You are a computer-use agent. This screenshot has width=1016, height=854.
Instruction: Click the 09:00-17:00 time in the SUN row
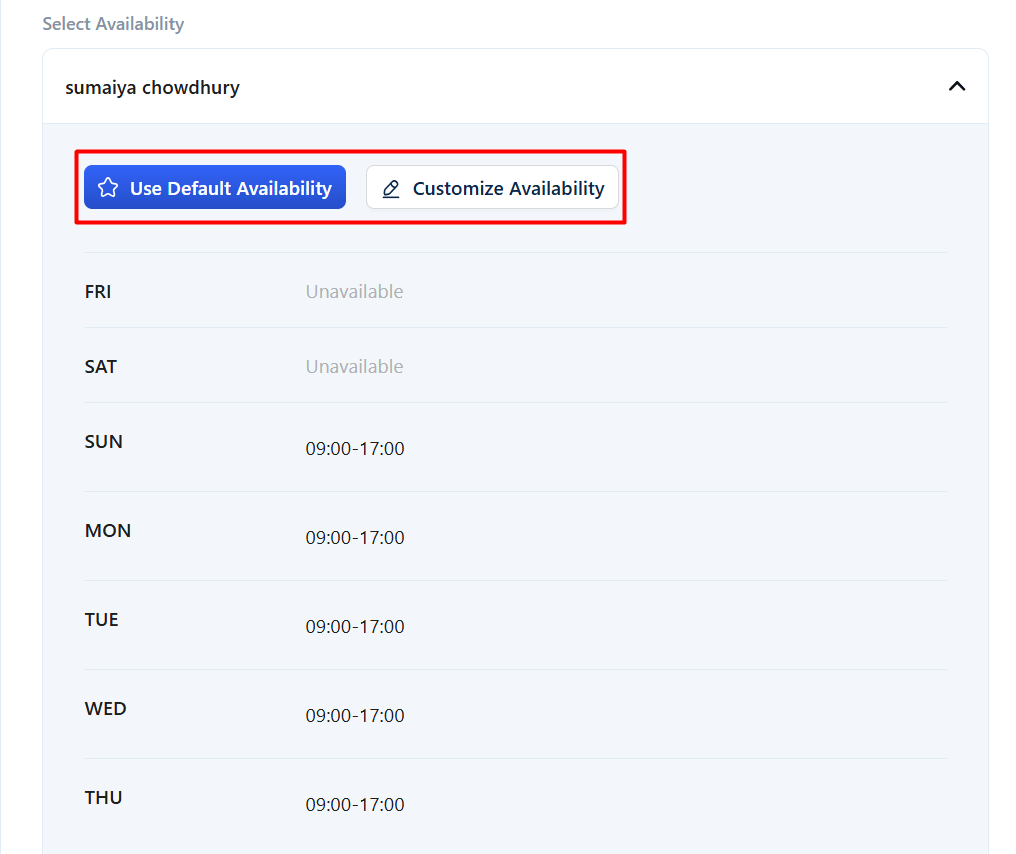pos(355,448)
